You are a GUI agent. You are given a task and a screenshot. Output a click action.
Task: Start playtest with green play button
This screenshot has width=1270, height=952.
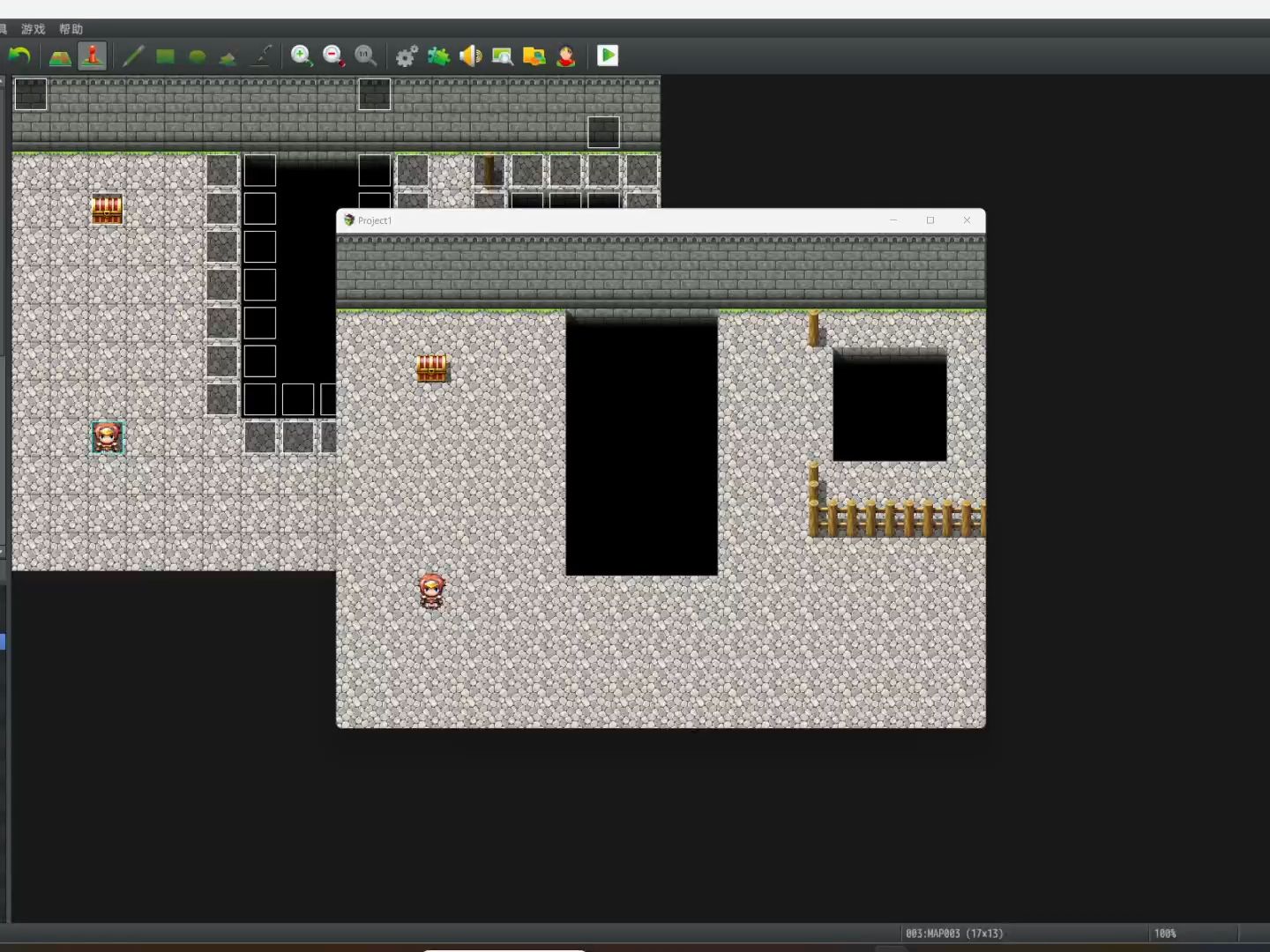(x=608, y=56)
